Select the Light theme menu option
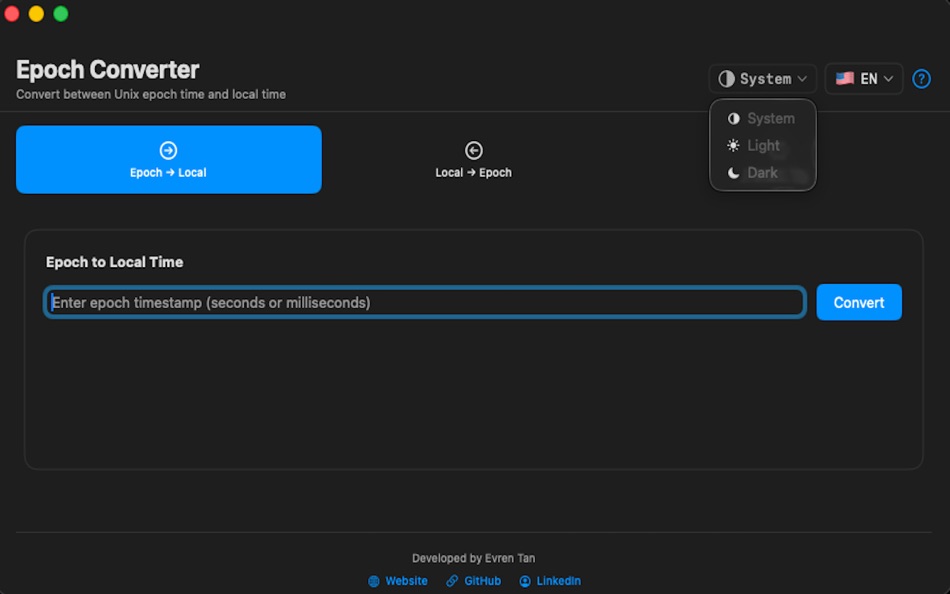Viewport: 950px width, 594px height. pos(762,145)
